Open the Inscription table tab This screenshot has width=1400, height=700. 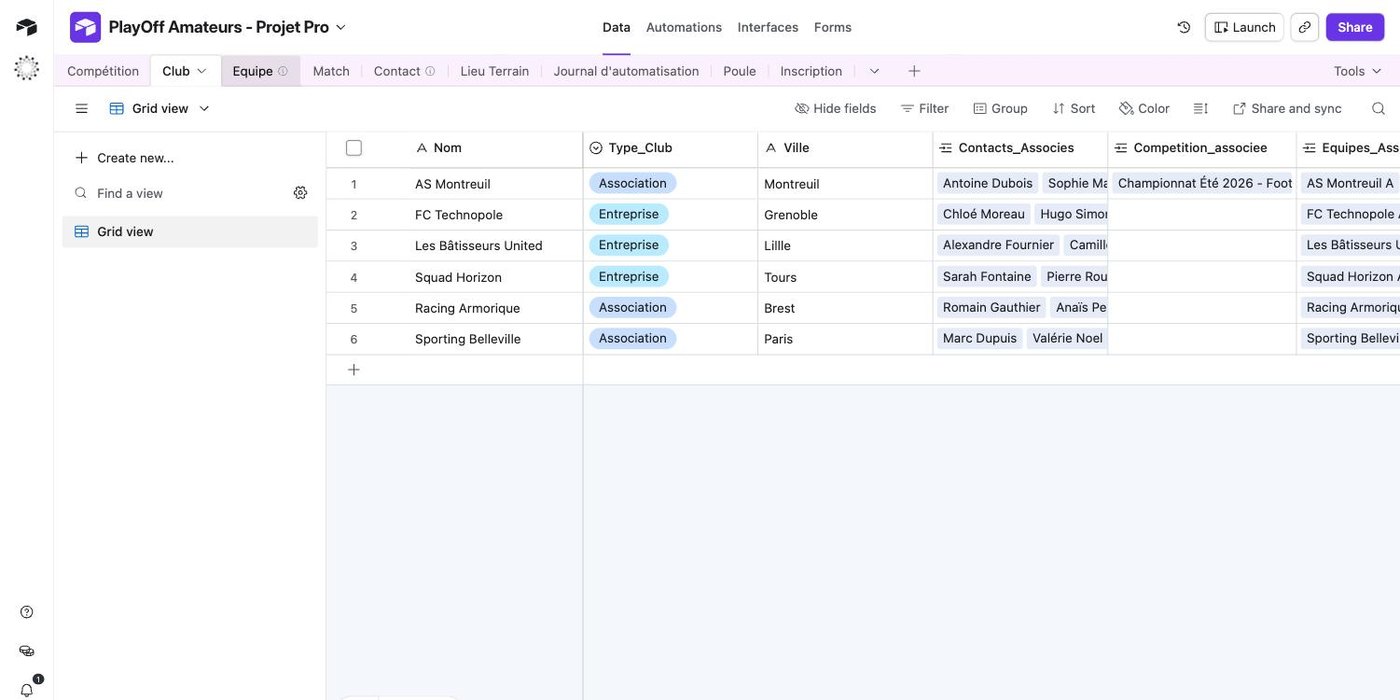(811, 71)
